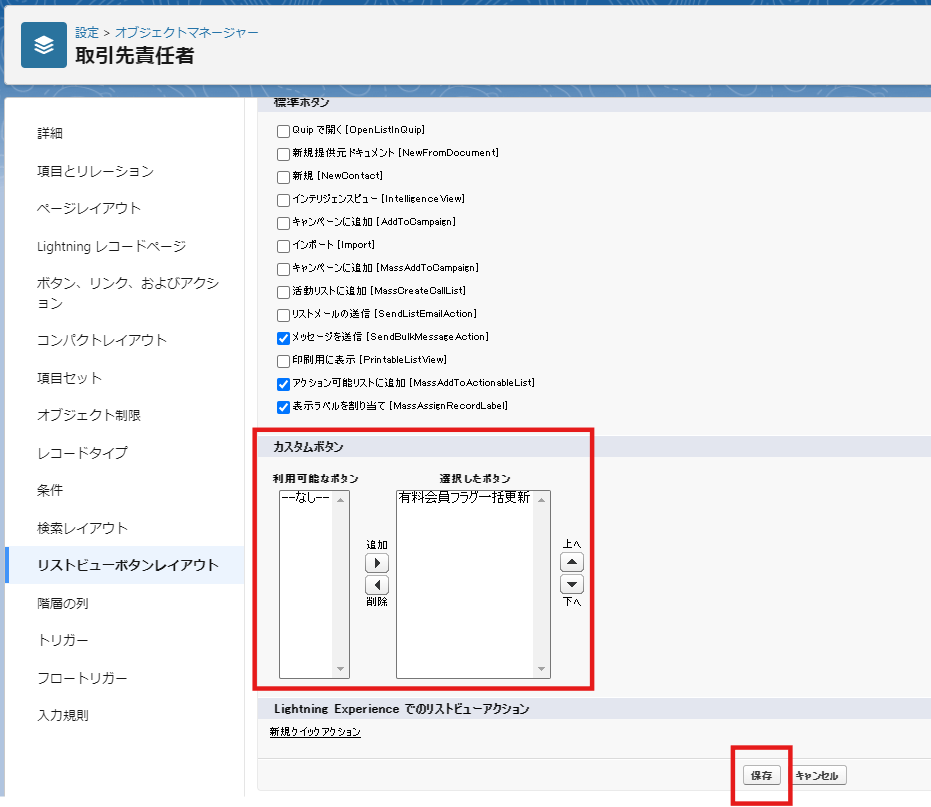Check リストメールの送信 [SendListEmailAction] checkbox
The height and width of the screenshot is (807, 931).
click(x=284, y=315)
